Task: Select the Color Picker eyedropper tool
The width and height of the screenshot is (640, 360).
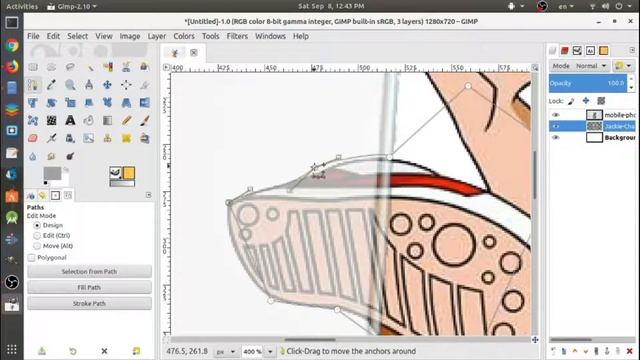Action: pos(51,85)
